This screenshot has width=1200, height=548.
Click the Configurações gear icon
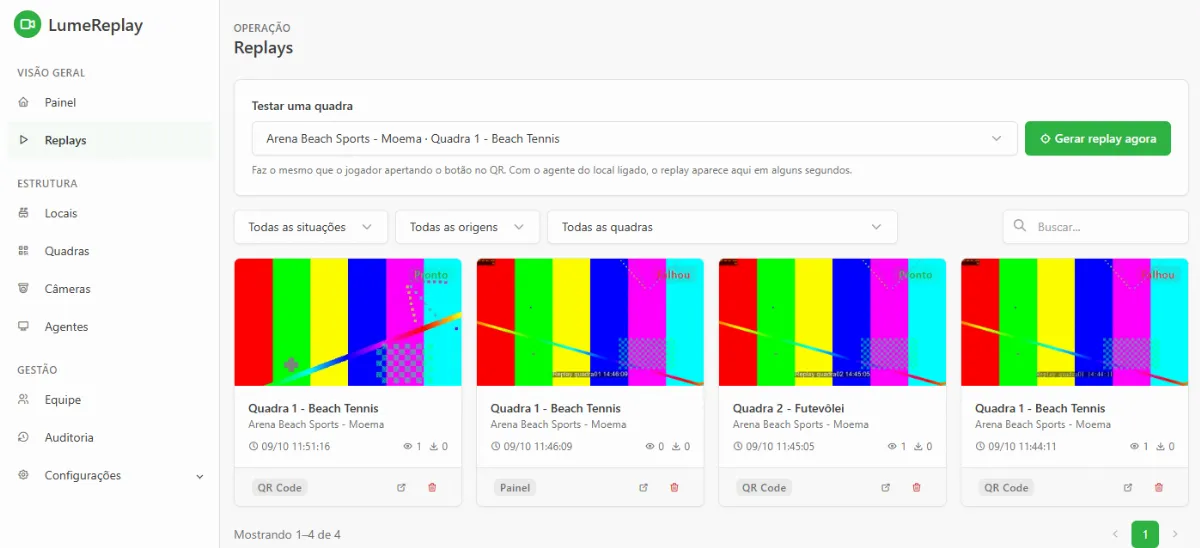pos(24,475)
